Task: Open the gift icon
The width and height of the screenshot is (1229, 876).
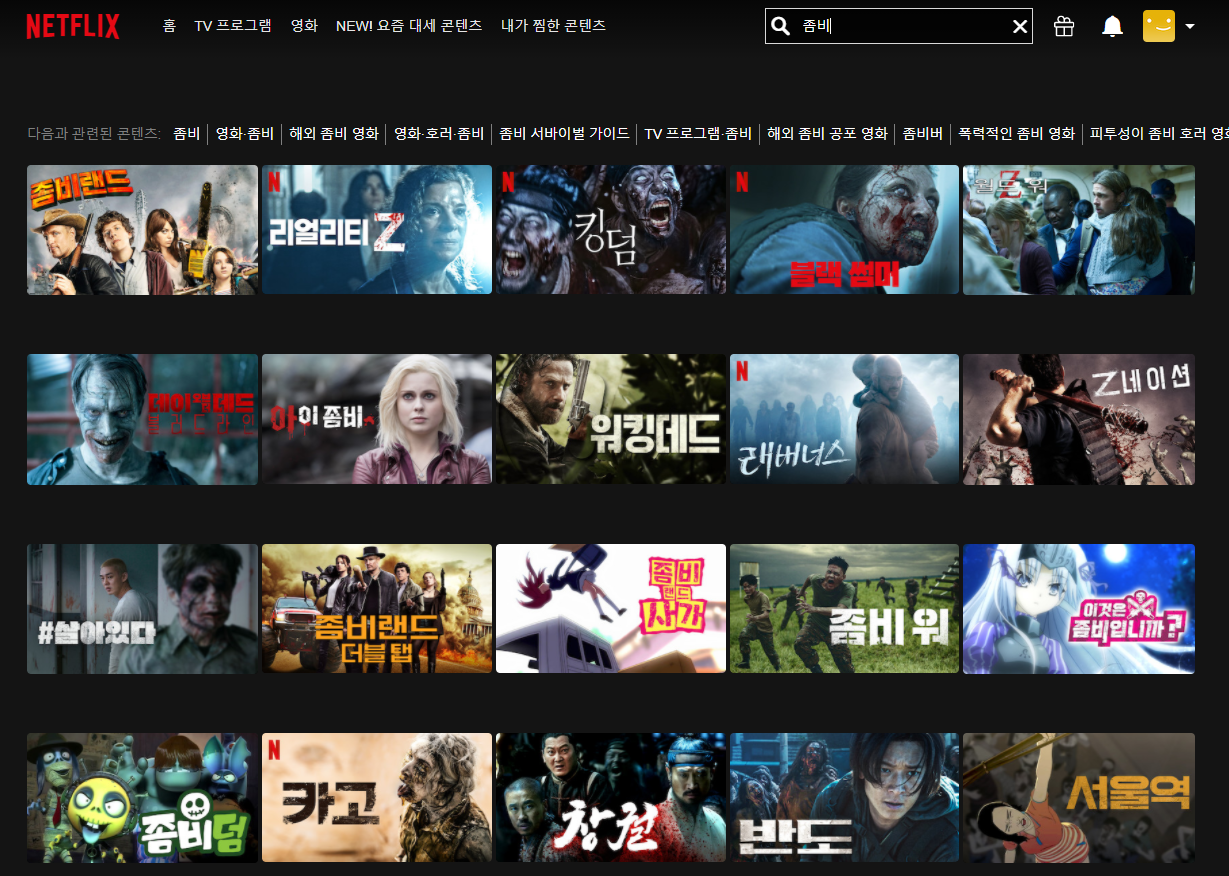Action: pos(1064,26)
